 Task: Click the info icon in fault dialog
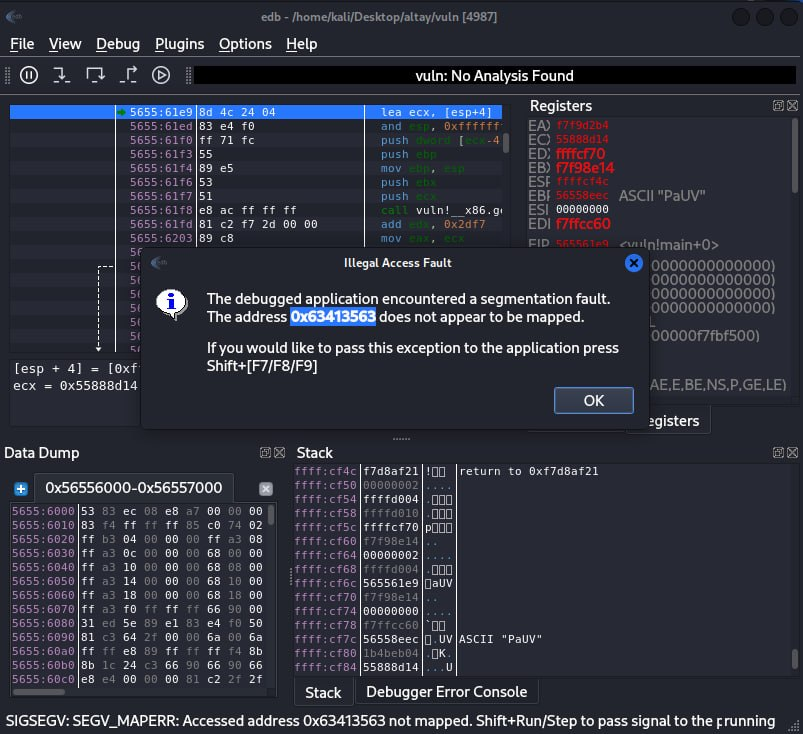tap(172, 304)
